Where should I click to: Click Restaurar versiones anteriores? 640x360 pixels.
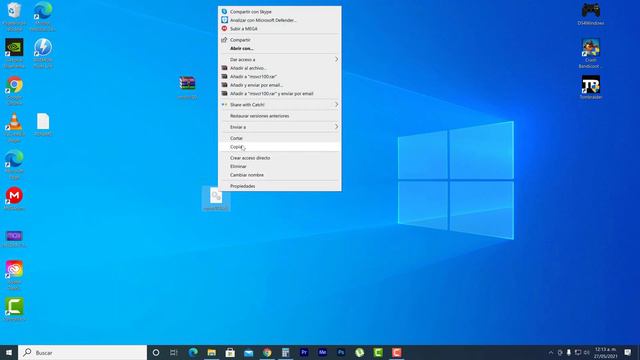tap(280, 116)
